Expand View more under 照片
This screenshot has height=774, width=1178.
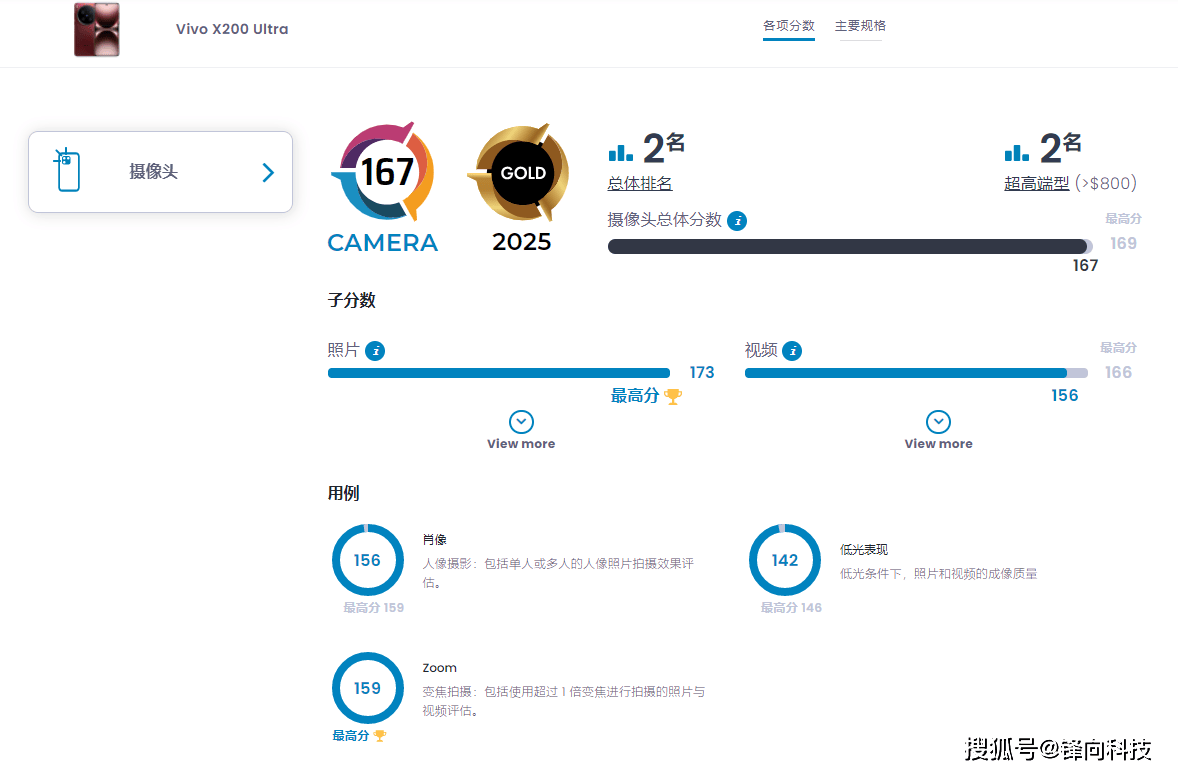(521, 431)
